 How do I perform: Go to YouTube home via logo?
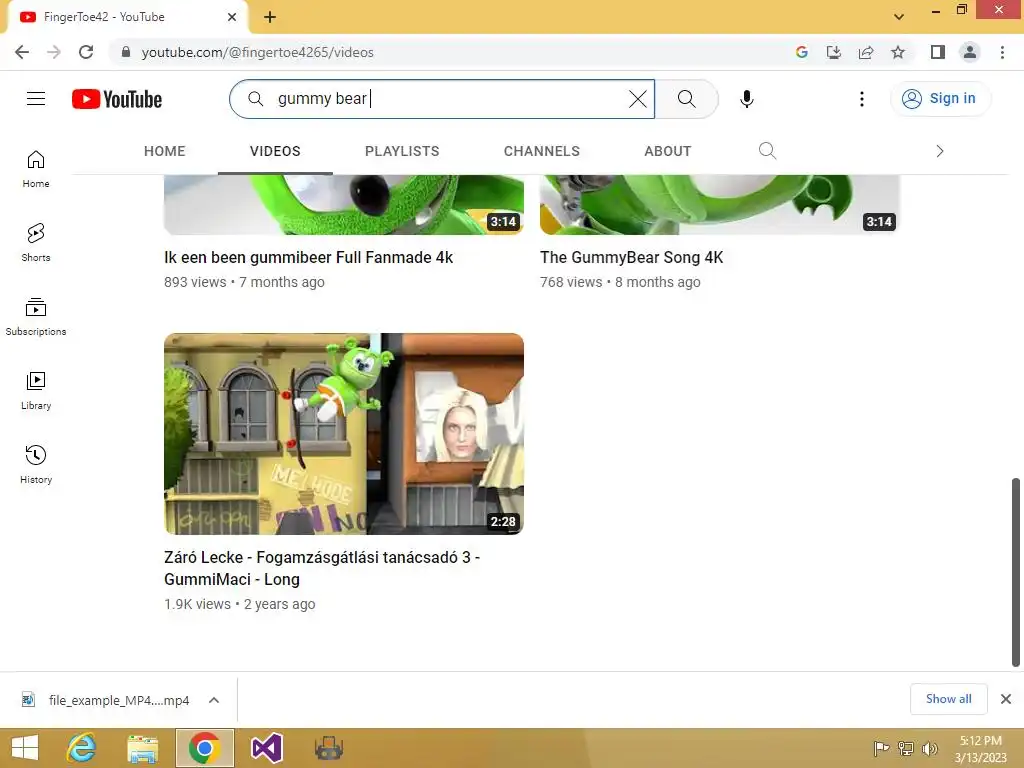[x=117, y=99]
